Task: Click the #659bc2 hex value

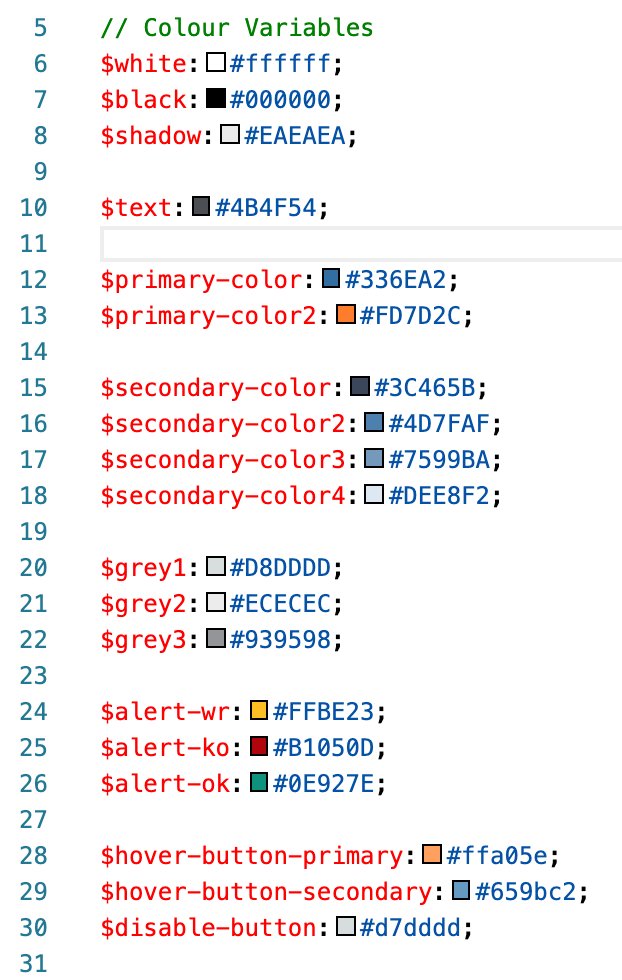Action: tap(526, 892)
